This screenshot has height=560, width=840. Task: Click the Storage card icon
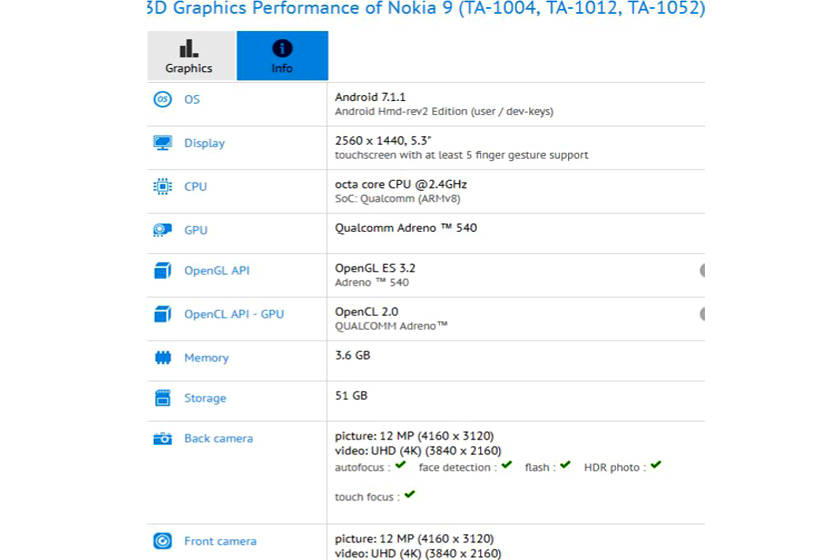pyautogui.click(x=163, y=398)
